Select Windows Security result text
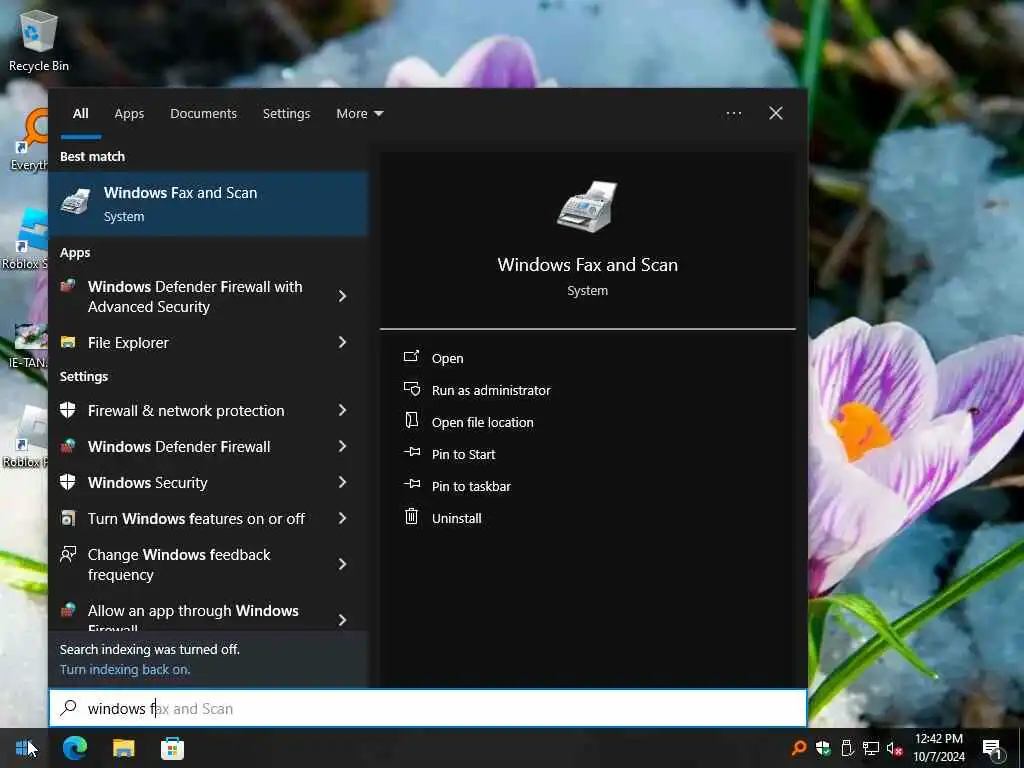 pos(148,482)
